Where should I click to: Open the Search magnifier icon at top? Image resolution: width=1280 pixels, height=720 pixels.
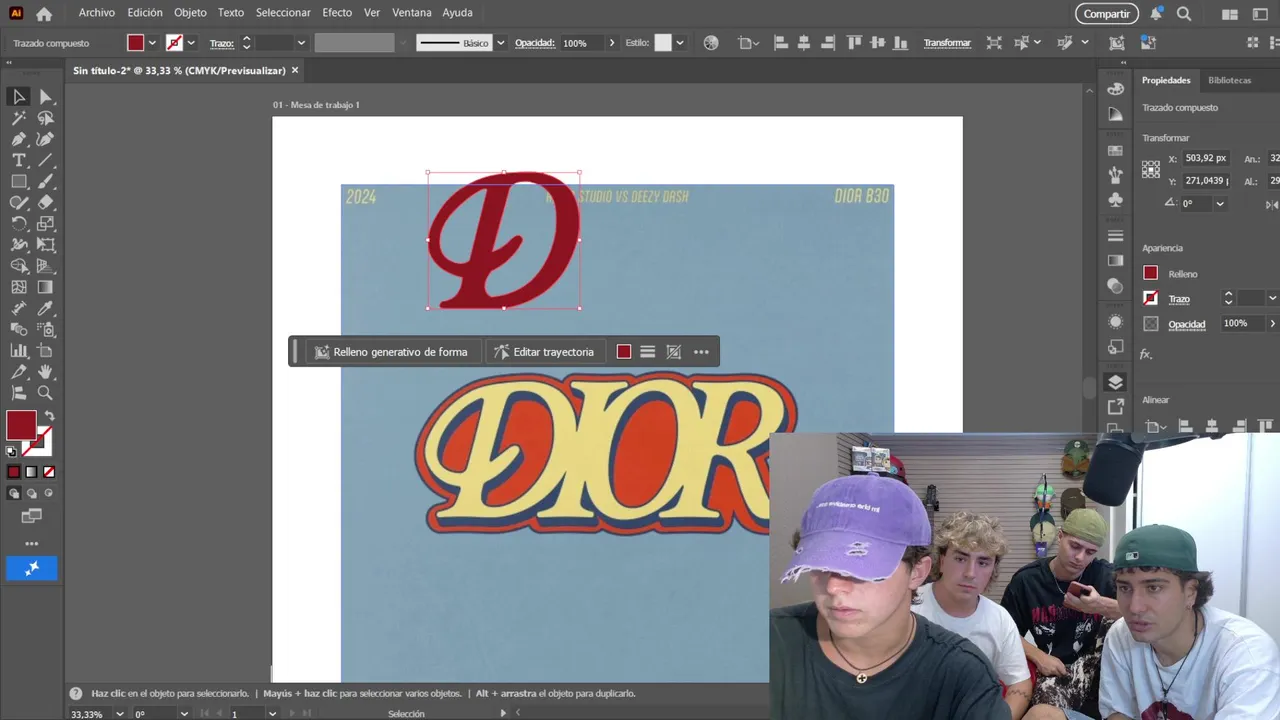1184,14
